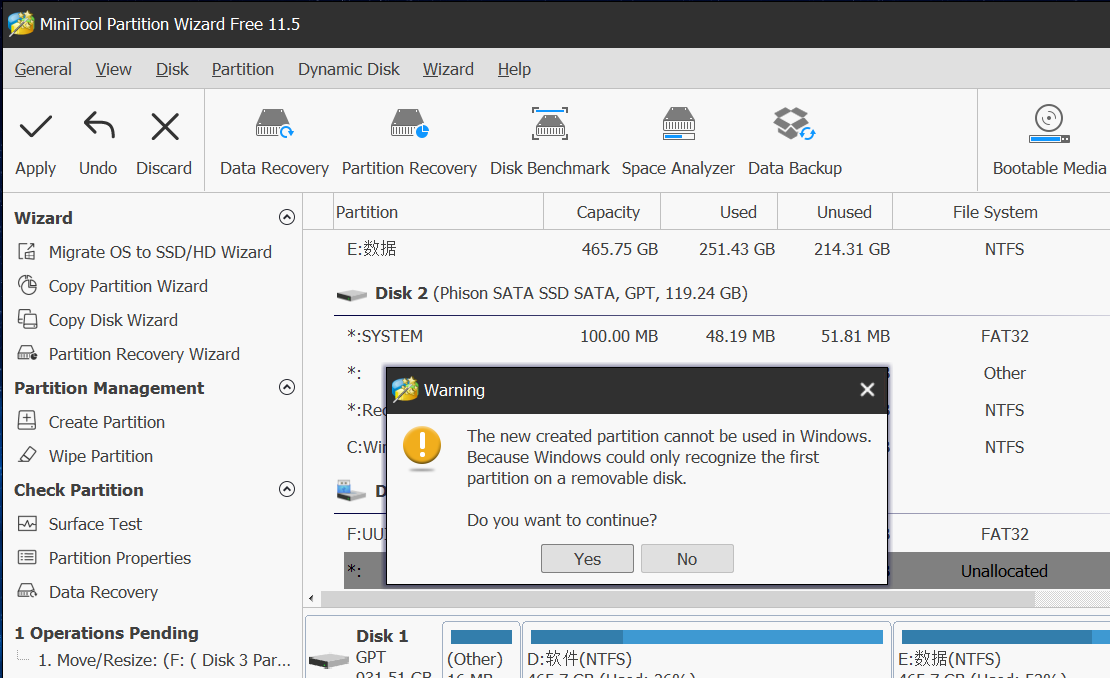Collapse the Wizard section
This screenshot has width=1110, height=678.
[287, 218]
